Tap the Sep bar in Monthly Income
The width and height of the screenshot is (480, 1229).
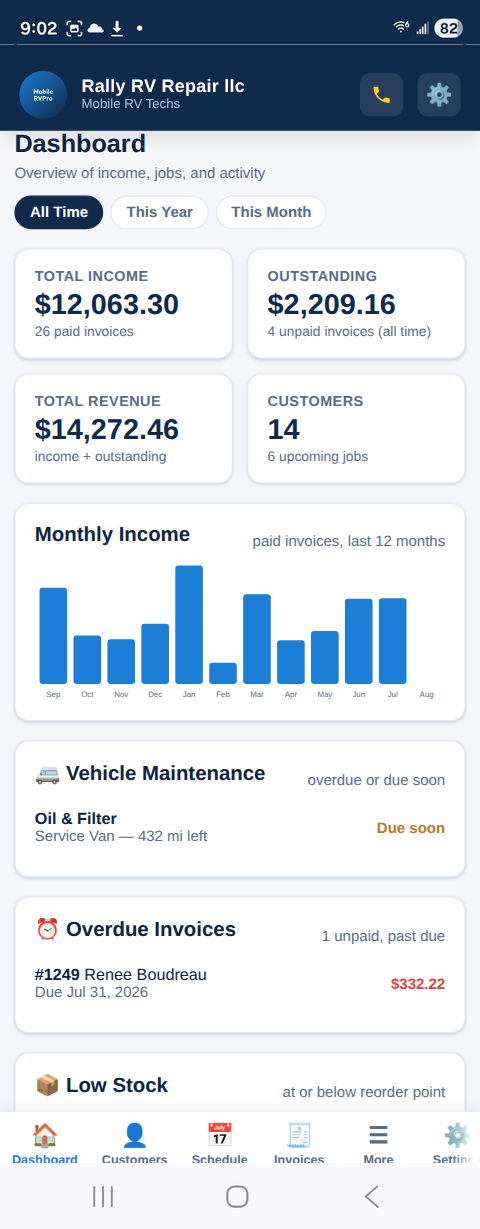[53, 636]
